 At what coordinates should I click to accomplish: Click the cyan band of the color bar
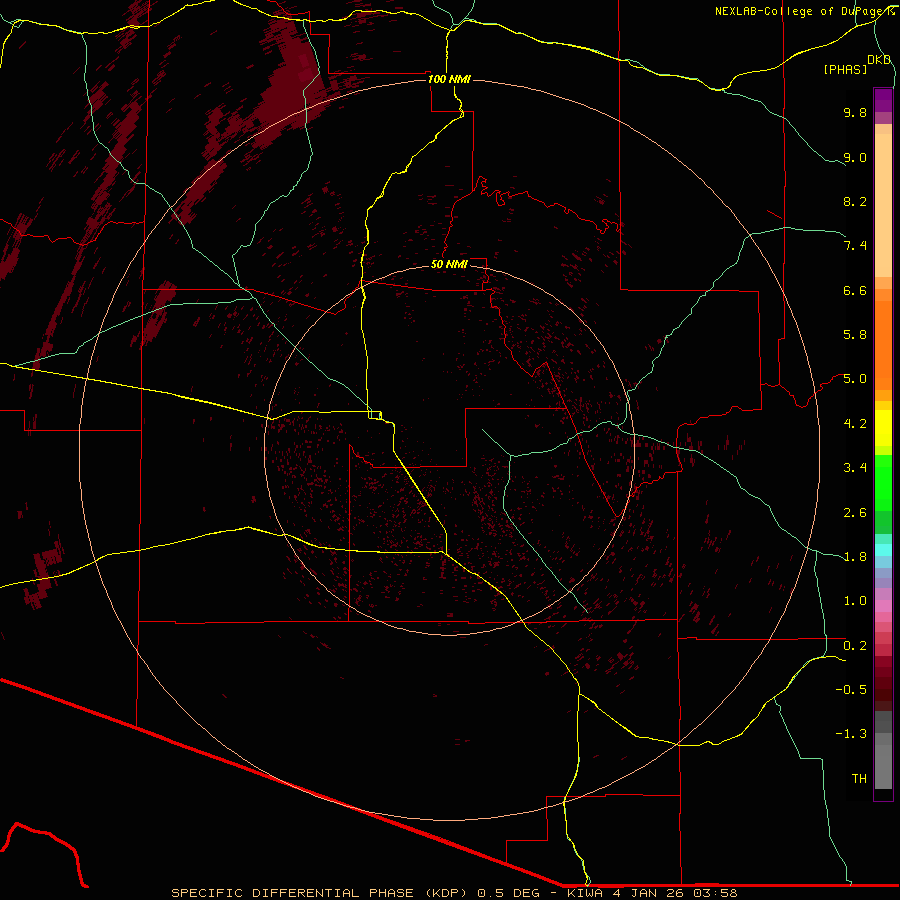click(883, 550)
